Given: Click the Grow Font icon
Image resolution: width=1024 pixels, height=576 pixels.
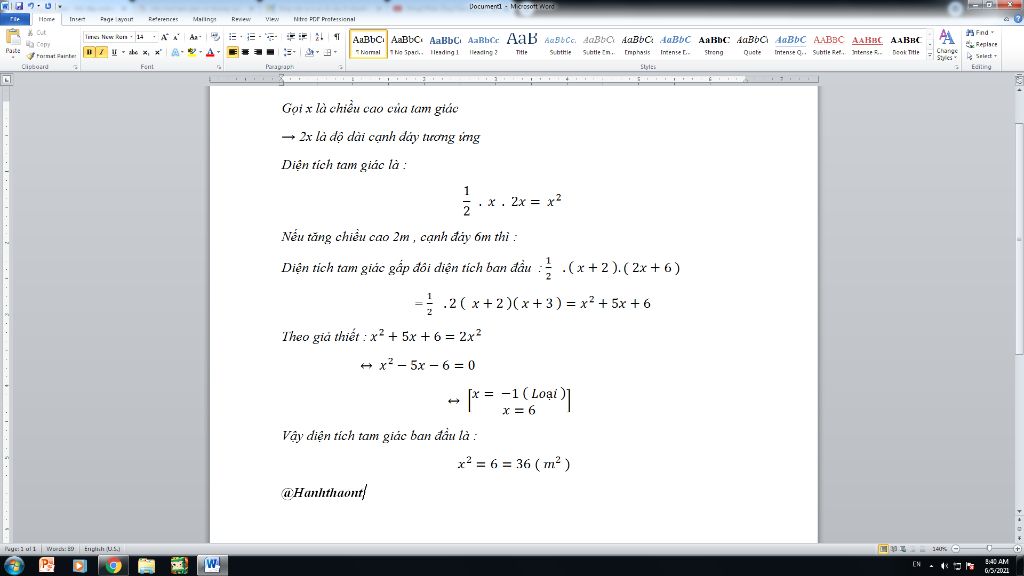Looking at the screenshot, I should [x=165, y=37].
